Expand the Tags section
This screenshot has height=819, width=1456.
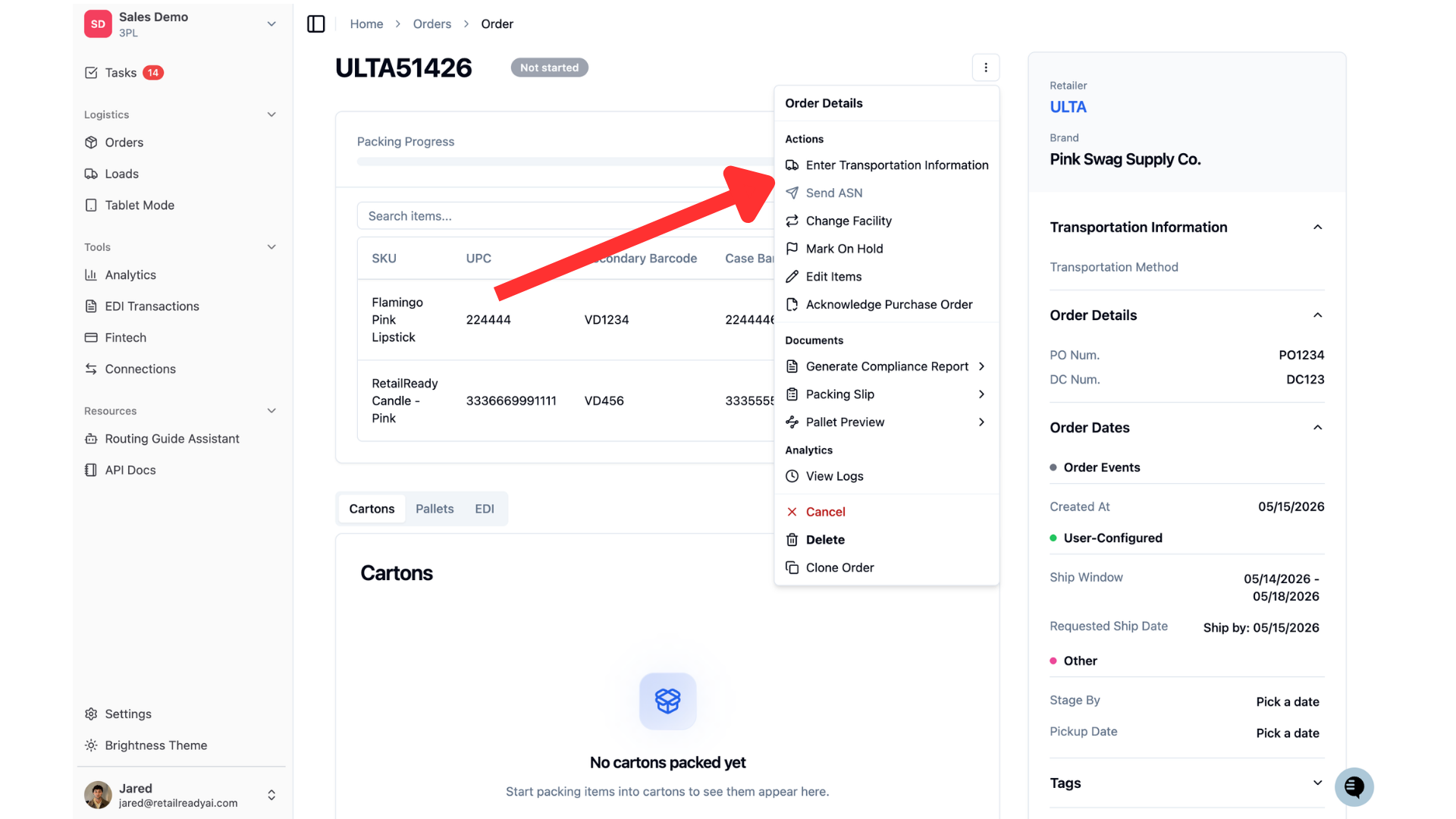click(x=1317, y=783)
